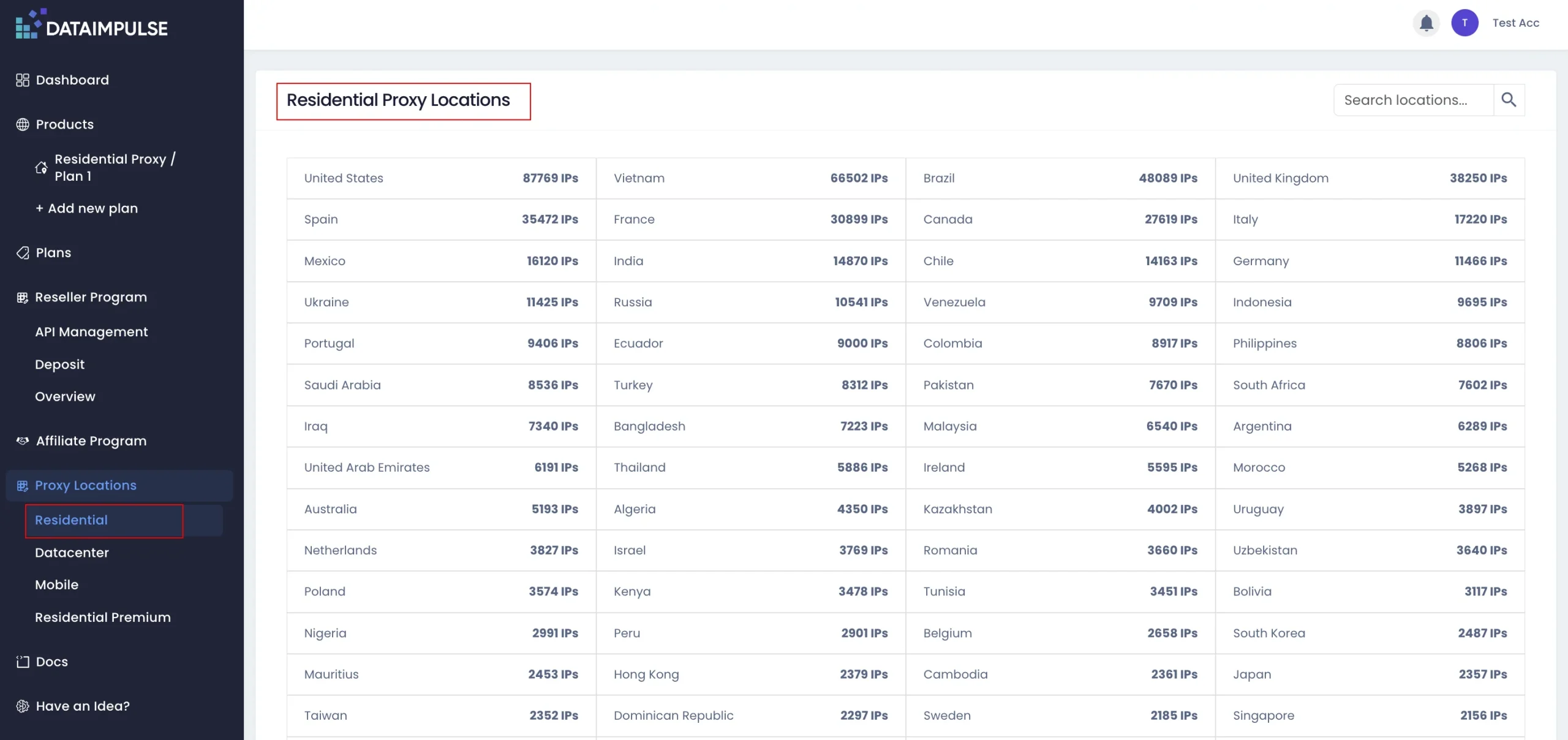Open the notifications bell
Screen dimensions: 1568x740
[1426, 23]
